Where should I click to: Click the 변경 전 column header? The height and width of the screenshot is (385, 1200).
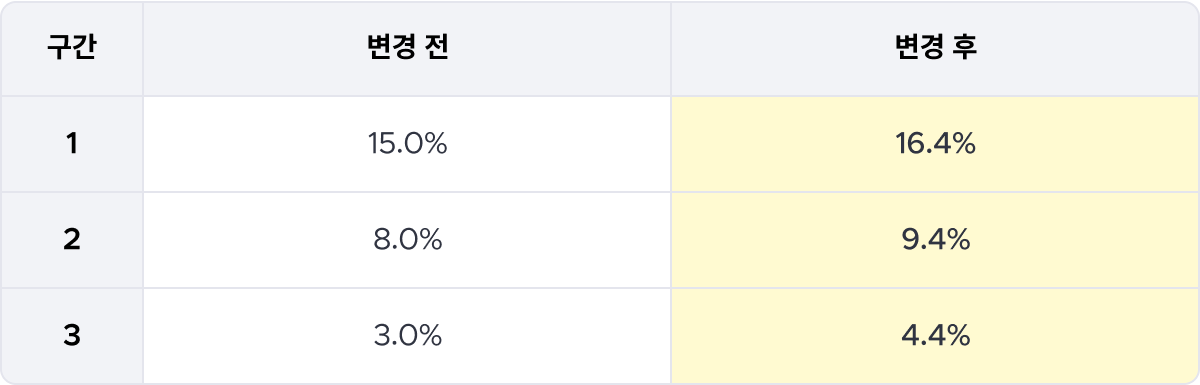pyautogui.click(x=407, y=49)
